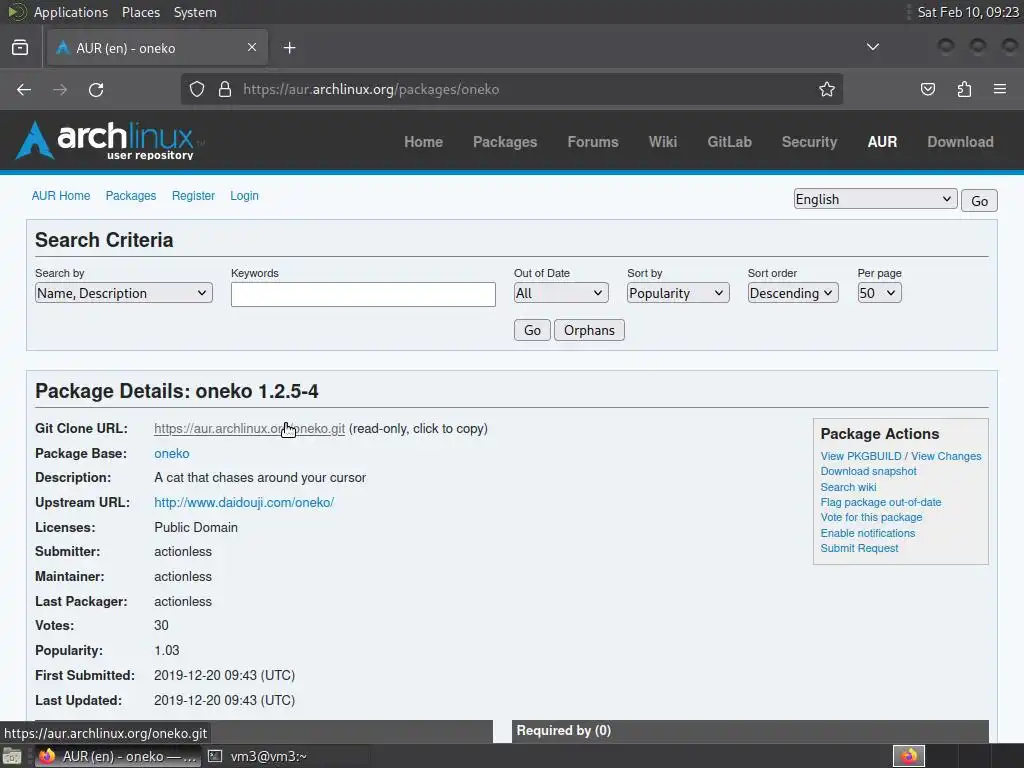Open the Firefox extensions puzzle icon
This screenshot has height=768, width=1024.
pos(964,89)
